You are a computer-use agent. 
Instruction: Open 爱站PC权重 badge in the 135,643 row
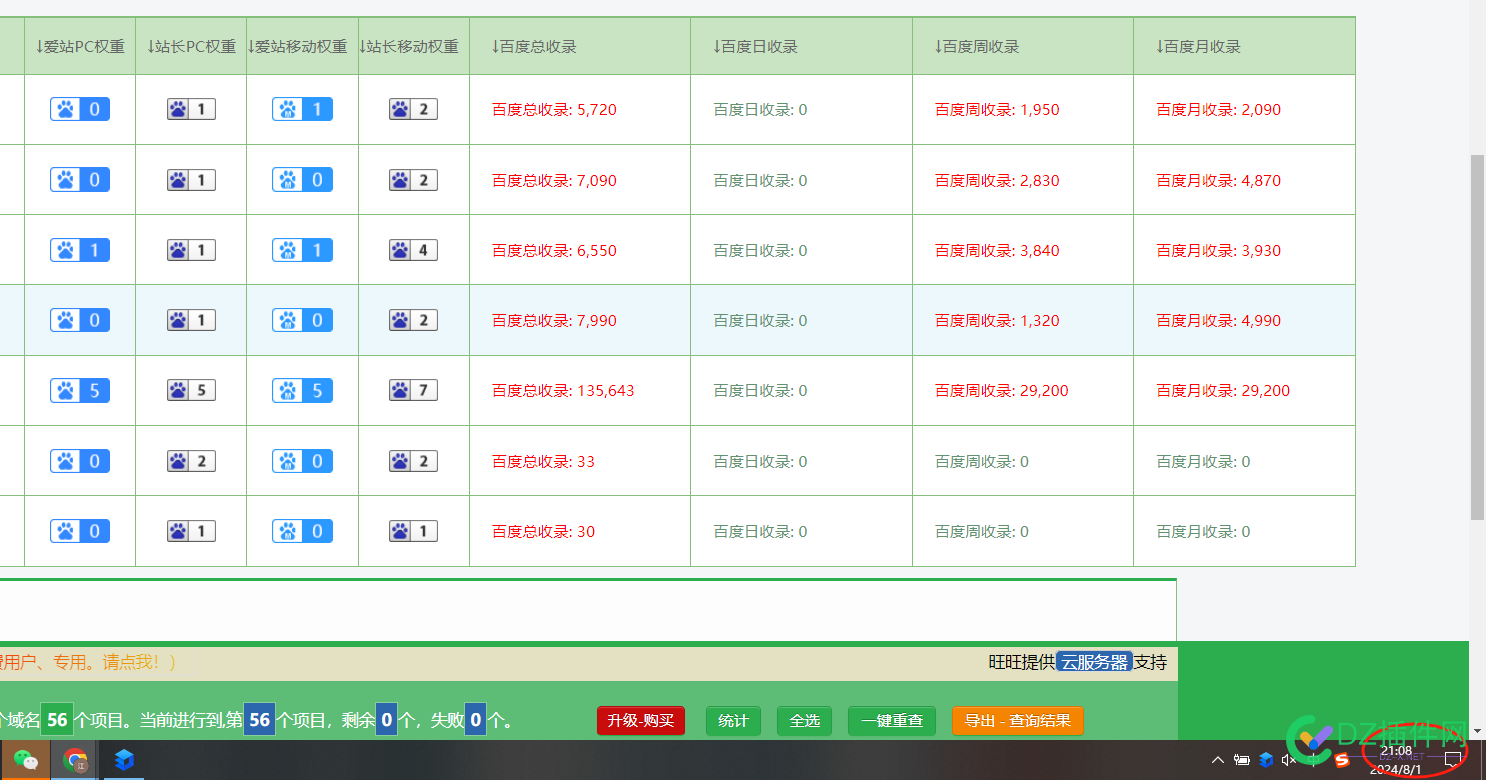click(80, 390)
